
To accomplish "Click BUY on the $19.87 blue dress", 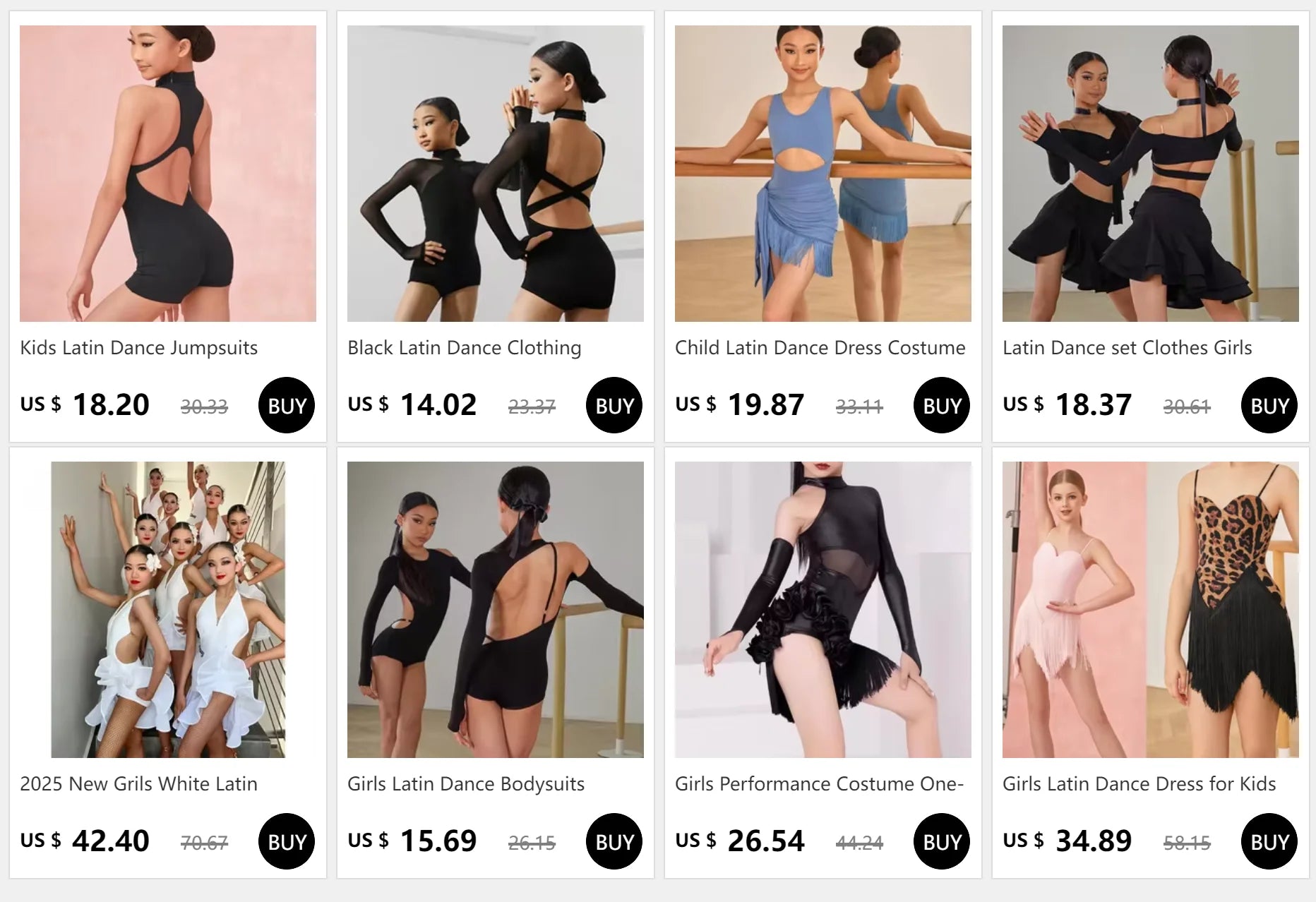I will pyautogui.click(x=942, y=405).
